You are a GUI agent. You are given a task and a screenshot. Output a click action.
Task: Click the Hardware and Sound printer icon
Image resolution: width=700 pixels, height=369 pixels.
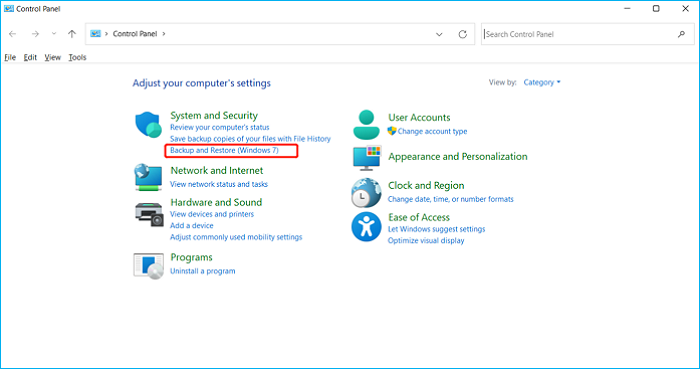coord(150,214)
